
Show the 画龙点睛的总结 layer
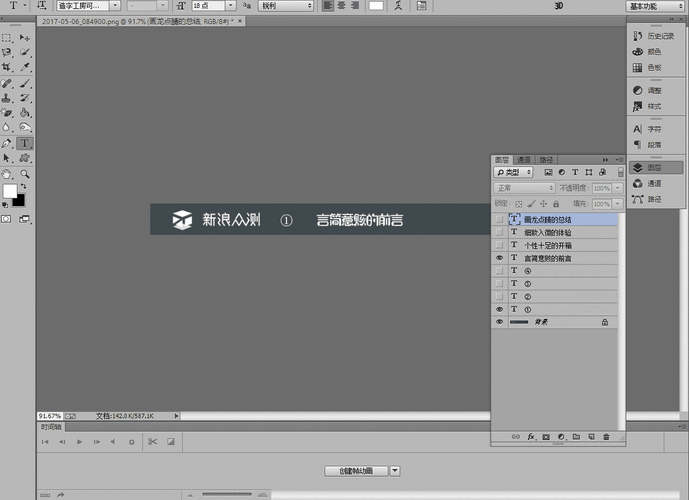click(x=500, y=219)
